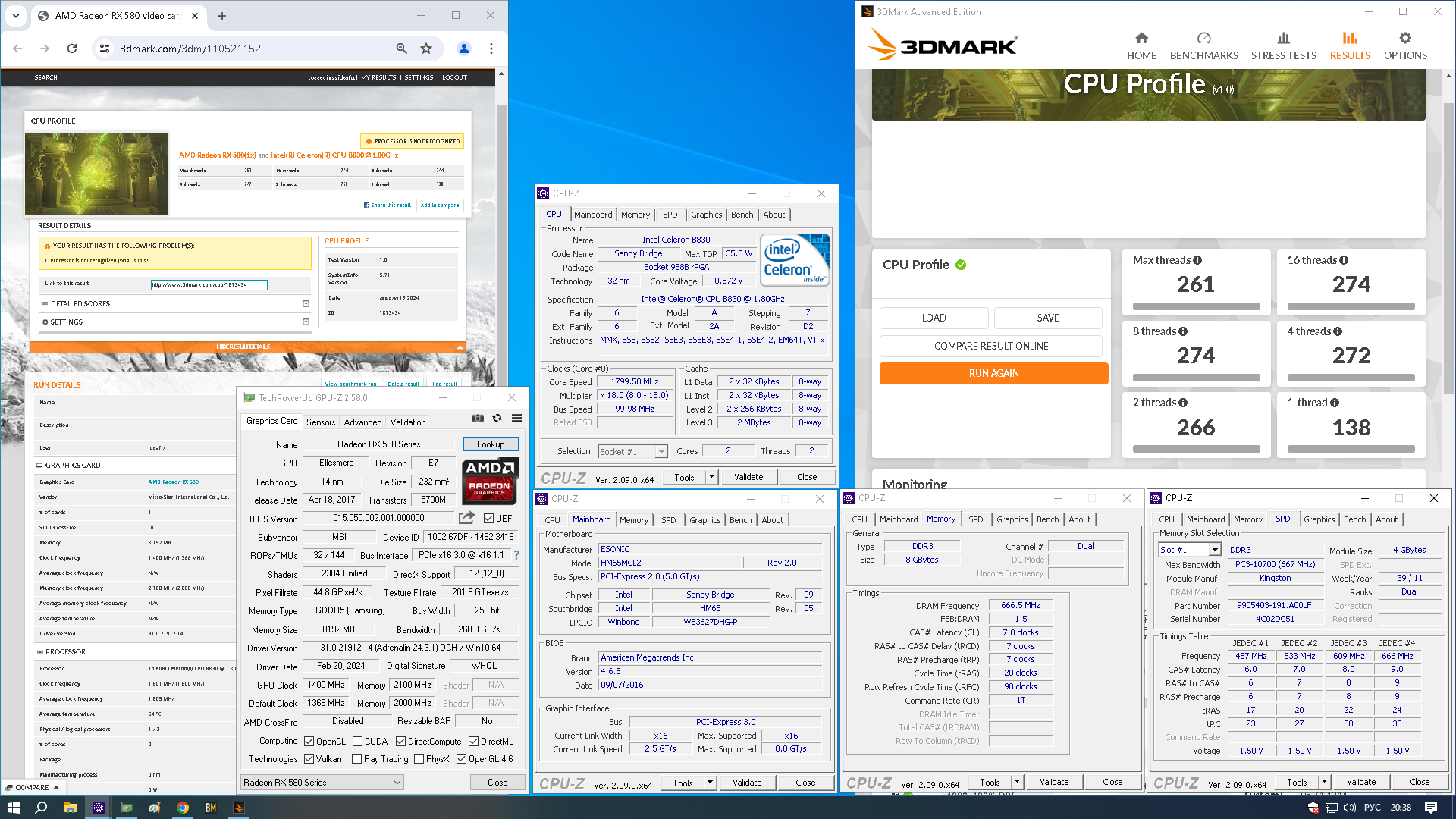Switch to the Advanced tab in GPU-Z
1456x819 pixels.
pyautogui.click(x=362, y=422)
